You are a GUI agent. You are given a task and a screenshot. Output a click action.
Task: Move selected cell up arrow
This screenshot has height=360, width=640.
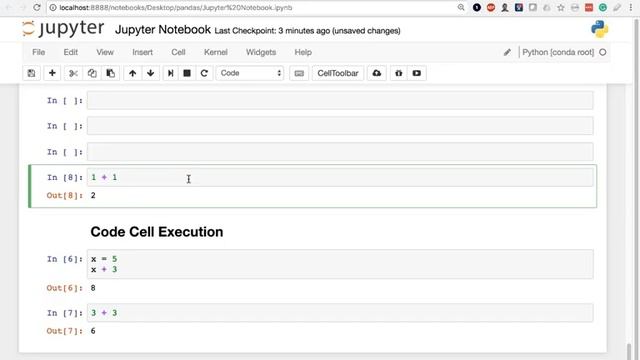132,73
